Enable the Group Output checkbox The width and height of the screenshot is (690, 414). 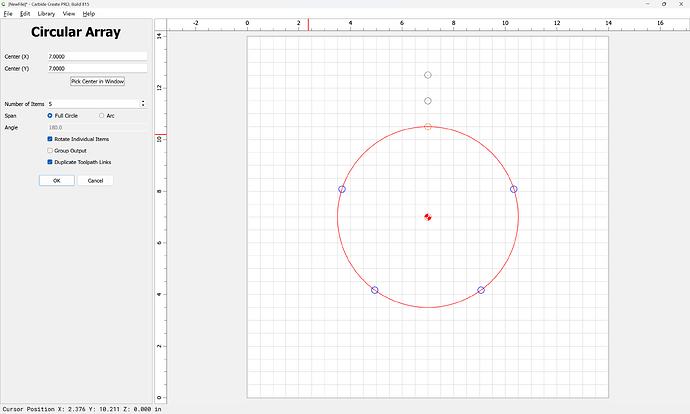(50, 150)
